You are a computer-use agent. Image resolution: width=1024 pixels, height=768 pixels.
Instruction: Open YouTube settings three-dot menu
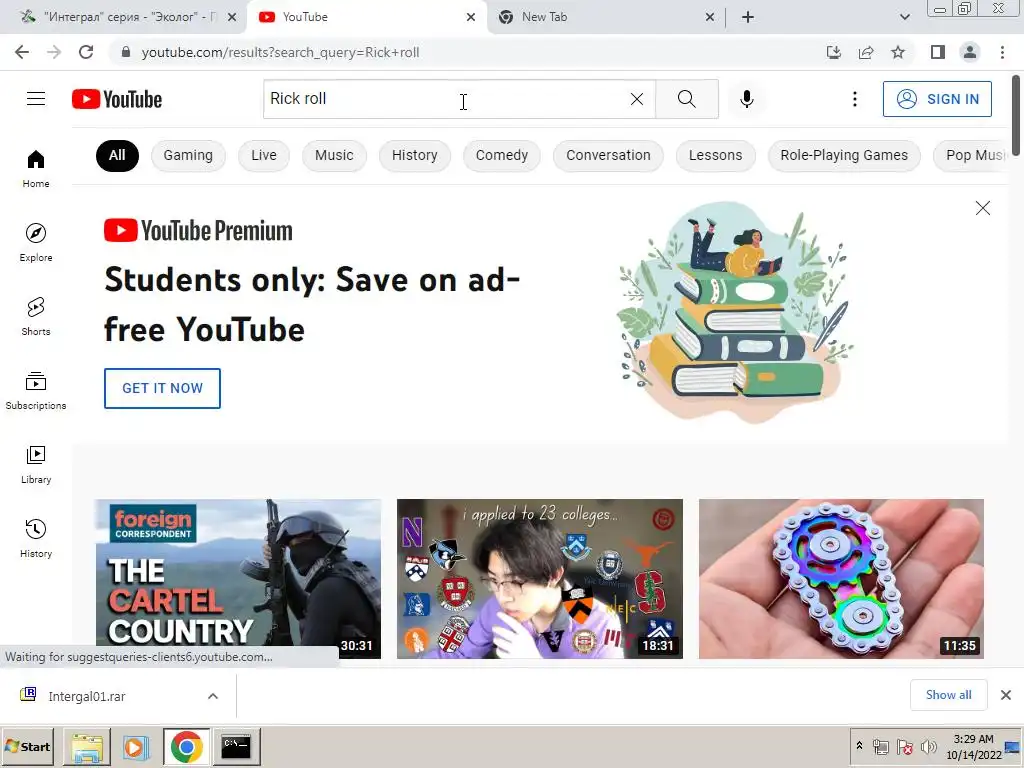pyautogui.click(x=854, y=99)
